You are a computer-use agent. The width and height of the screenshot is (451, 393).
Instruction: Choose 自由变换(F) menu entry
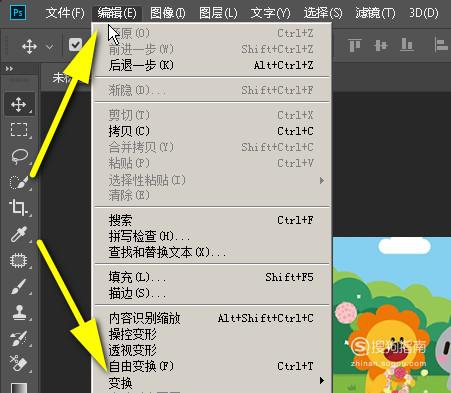[x=212, y=366]
